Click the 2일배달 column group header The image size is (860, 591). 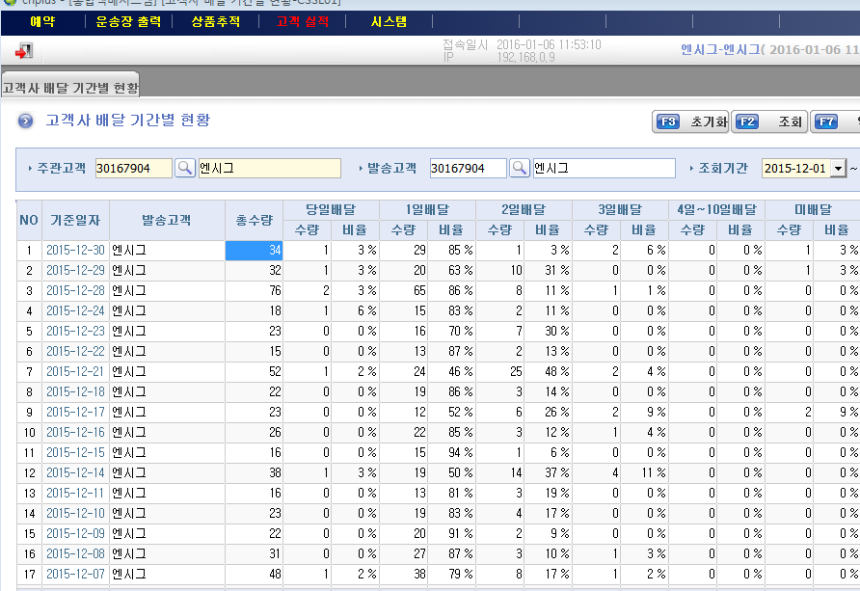point(524,209)
